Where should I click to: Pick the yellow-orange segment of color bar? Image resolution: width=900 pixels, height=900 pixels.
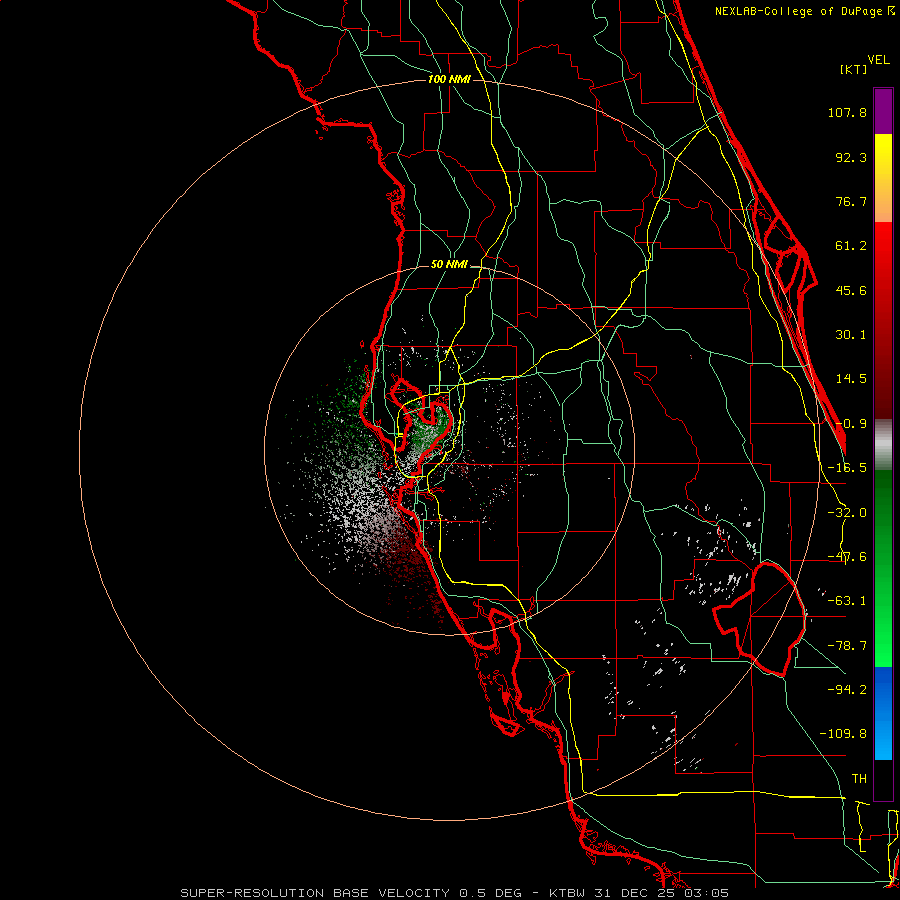tap(883, 179)
